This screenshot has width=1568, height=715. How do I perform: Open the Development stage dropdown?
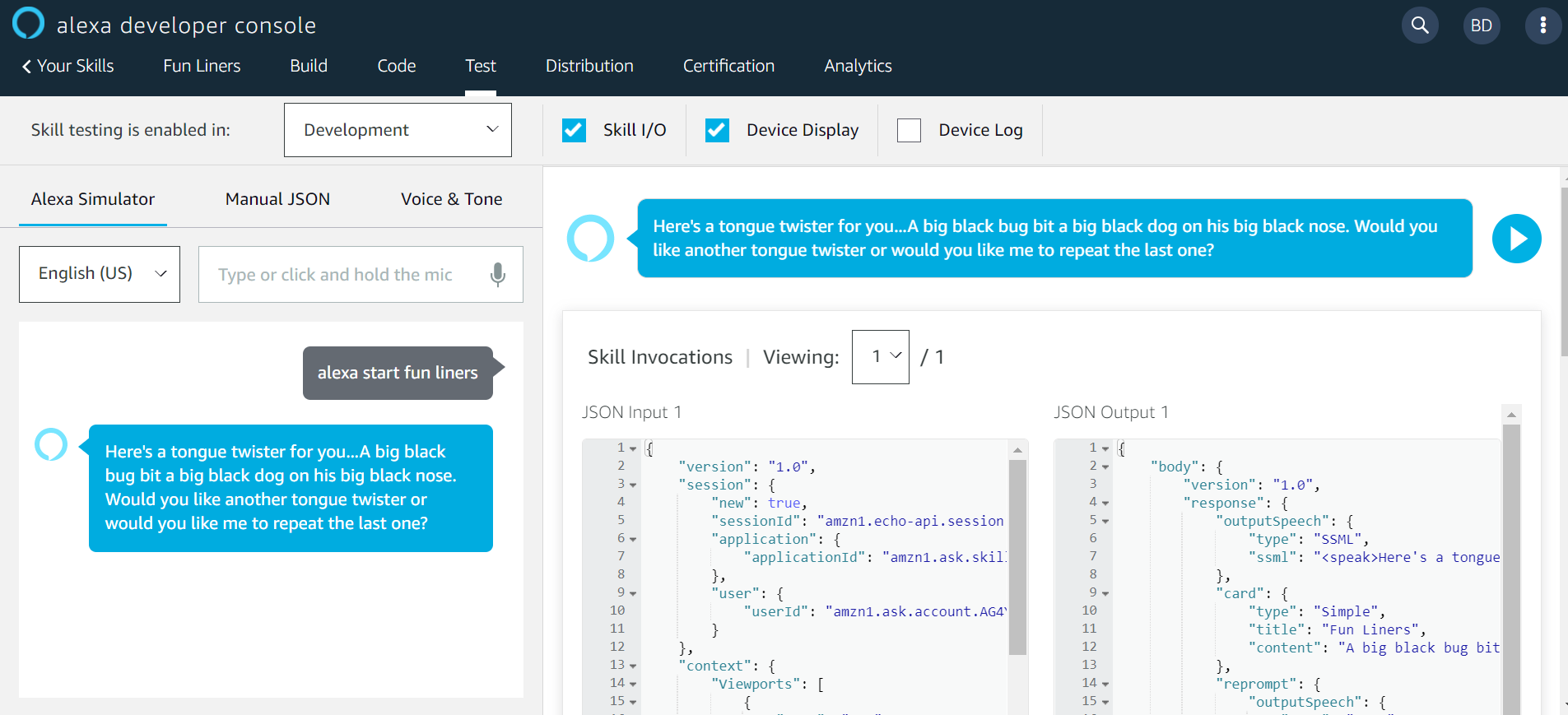tap(398, 130)
